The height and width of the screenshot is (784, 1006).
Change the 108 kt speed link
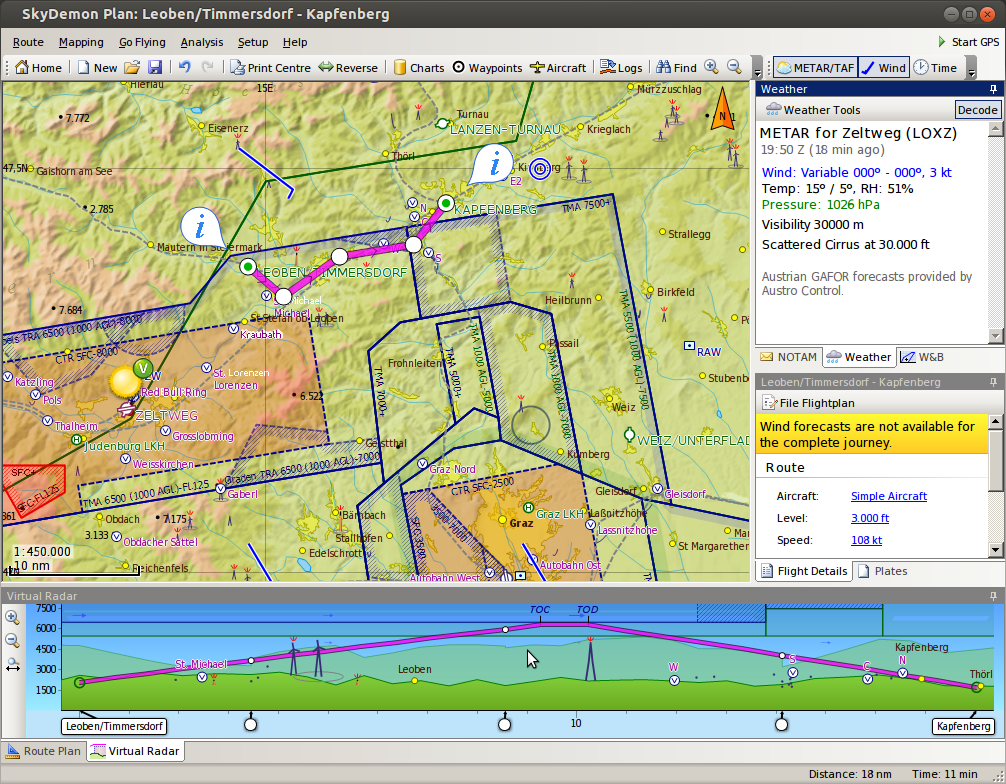(x=866, y=540)
